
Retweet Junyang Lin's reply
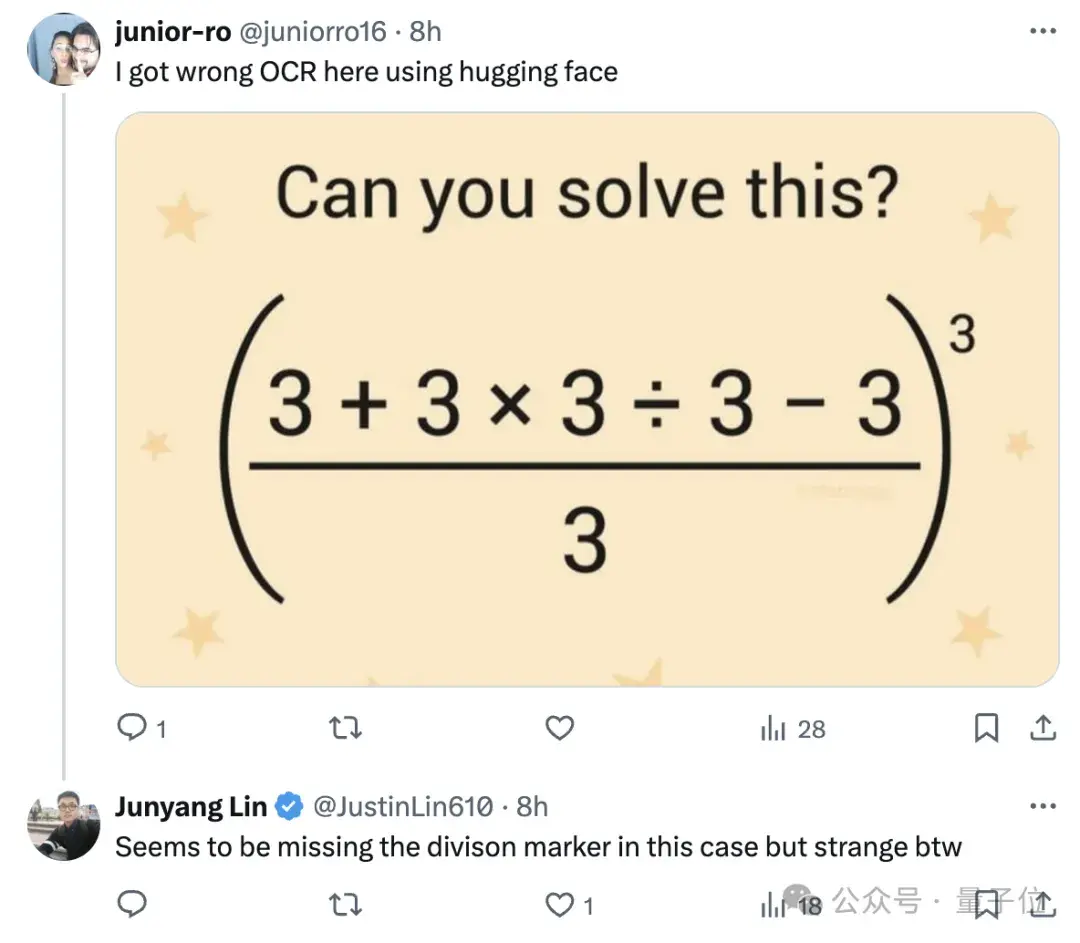coord(345,905)
